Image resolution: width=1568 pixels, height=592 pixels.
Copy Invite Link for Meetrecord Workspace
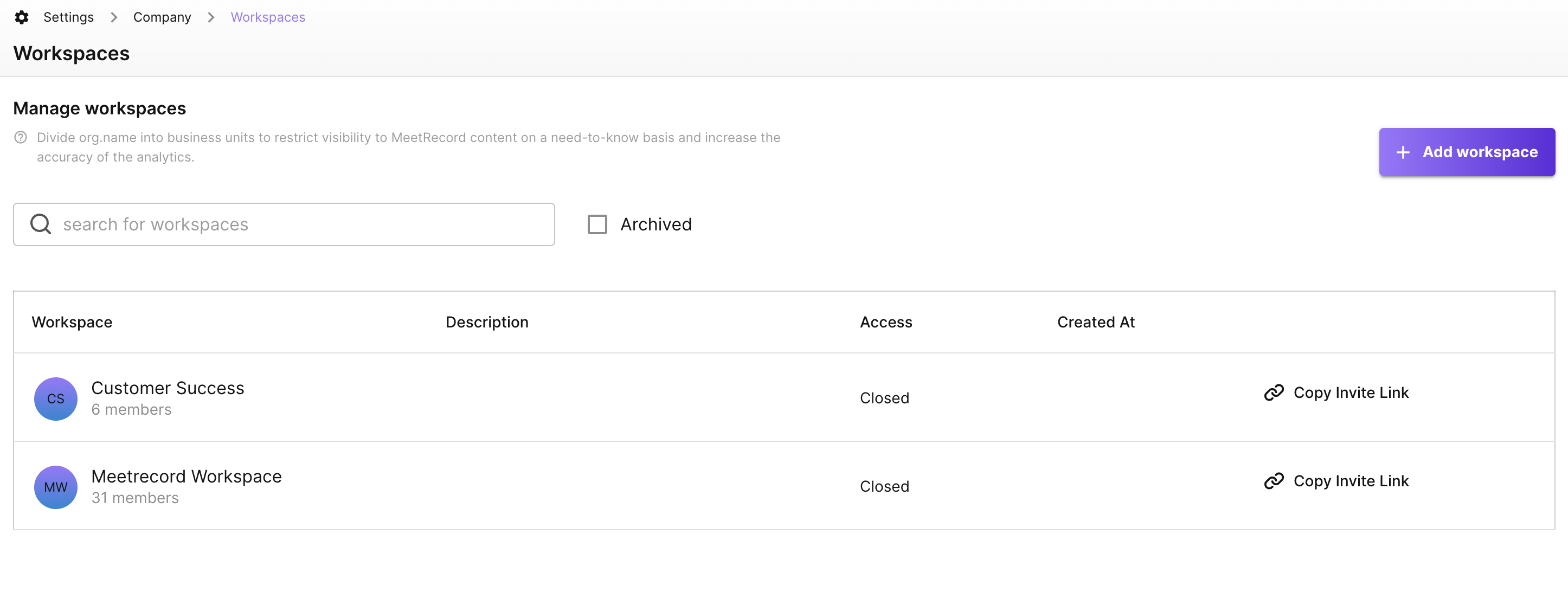point(1351,481)
